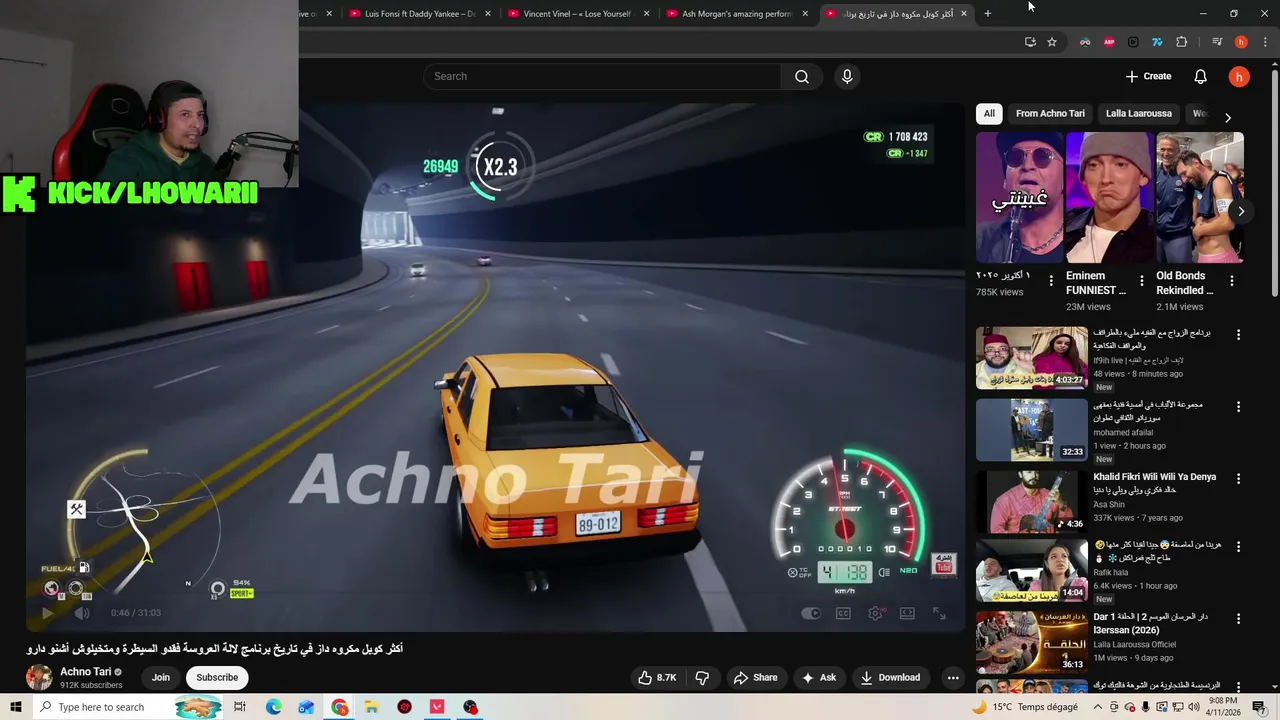Bookmark this page with star icon

tap(1052, 42)
